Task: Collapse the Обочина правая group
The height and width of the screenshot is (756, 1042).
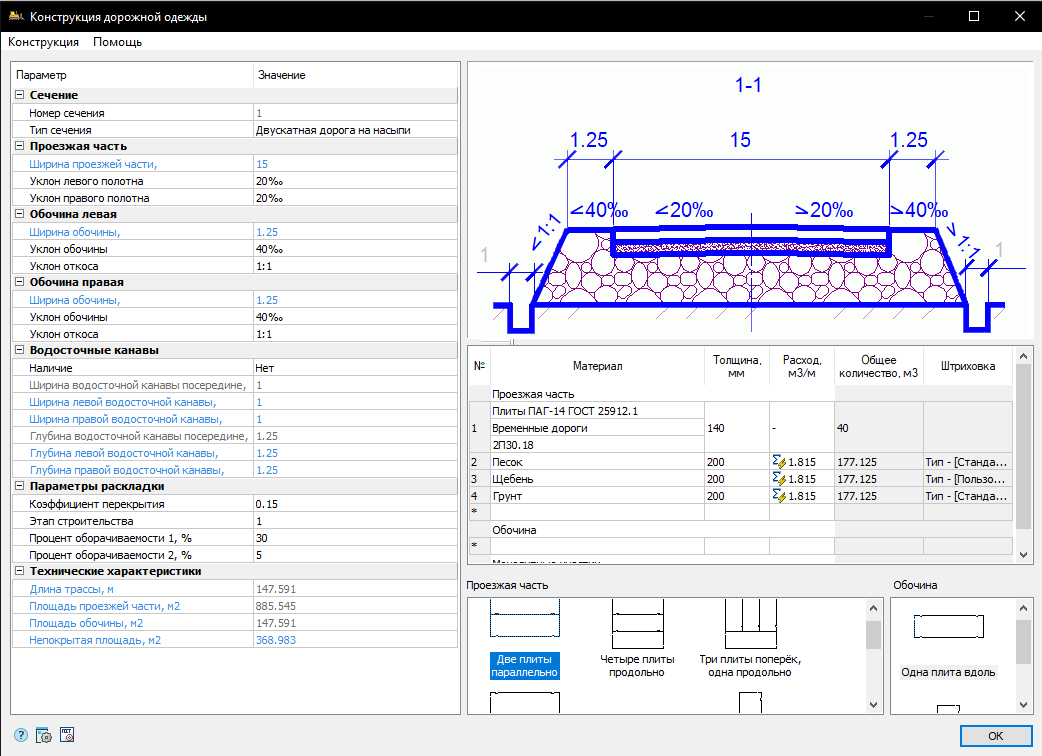Action: tap(19, 282)
